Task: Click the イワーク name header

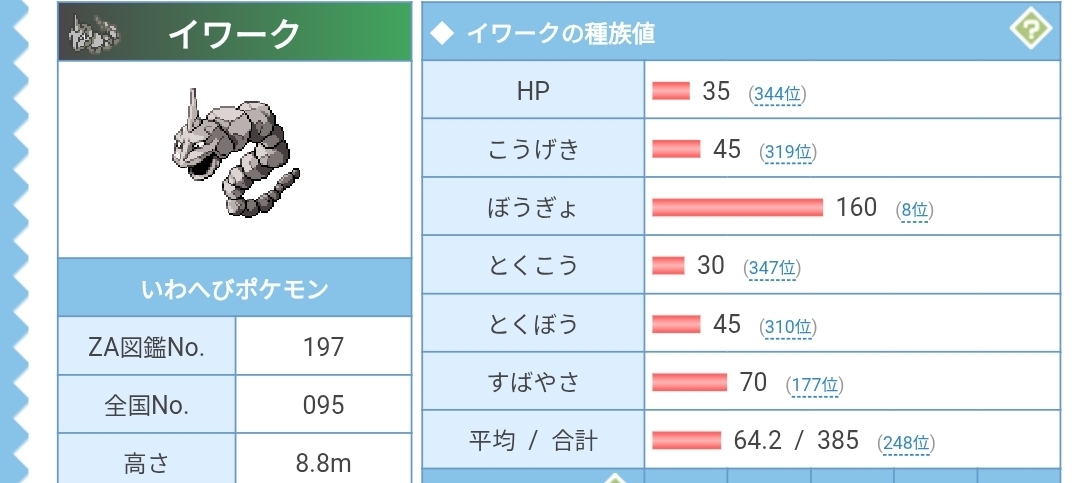Action: 234,33
